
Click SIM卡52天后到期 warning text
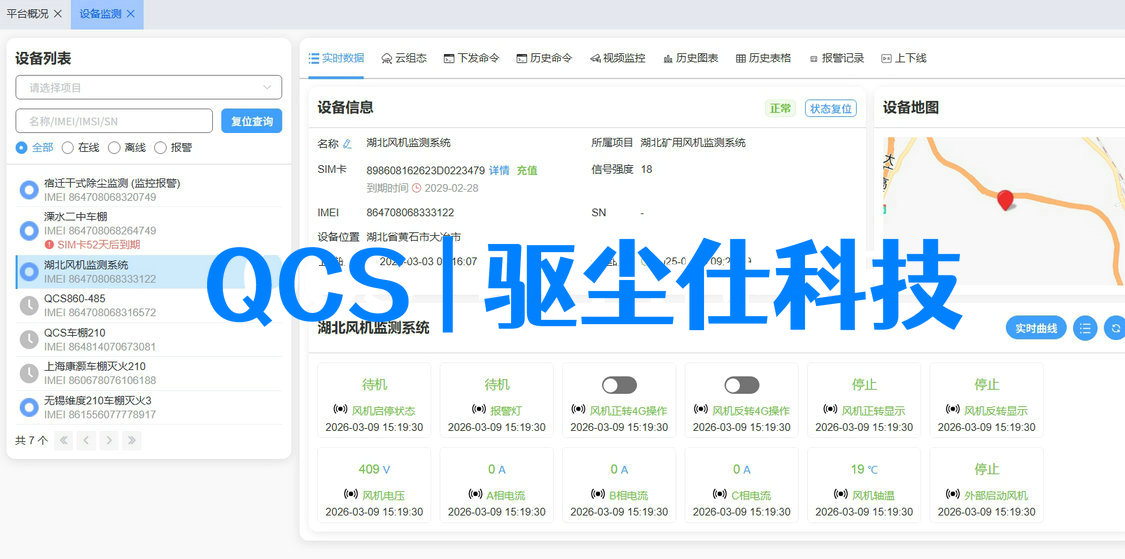(x=98, y=245)
